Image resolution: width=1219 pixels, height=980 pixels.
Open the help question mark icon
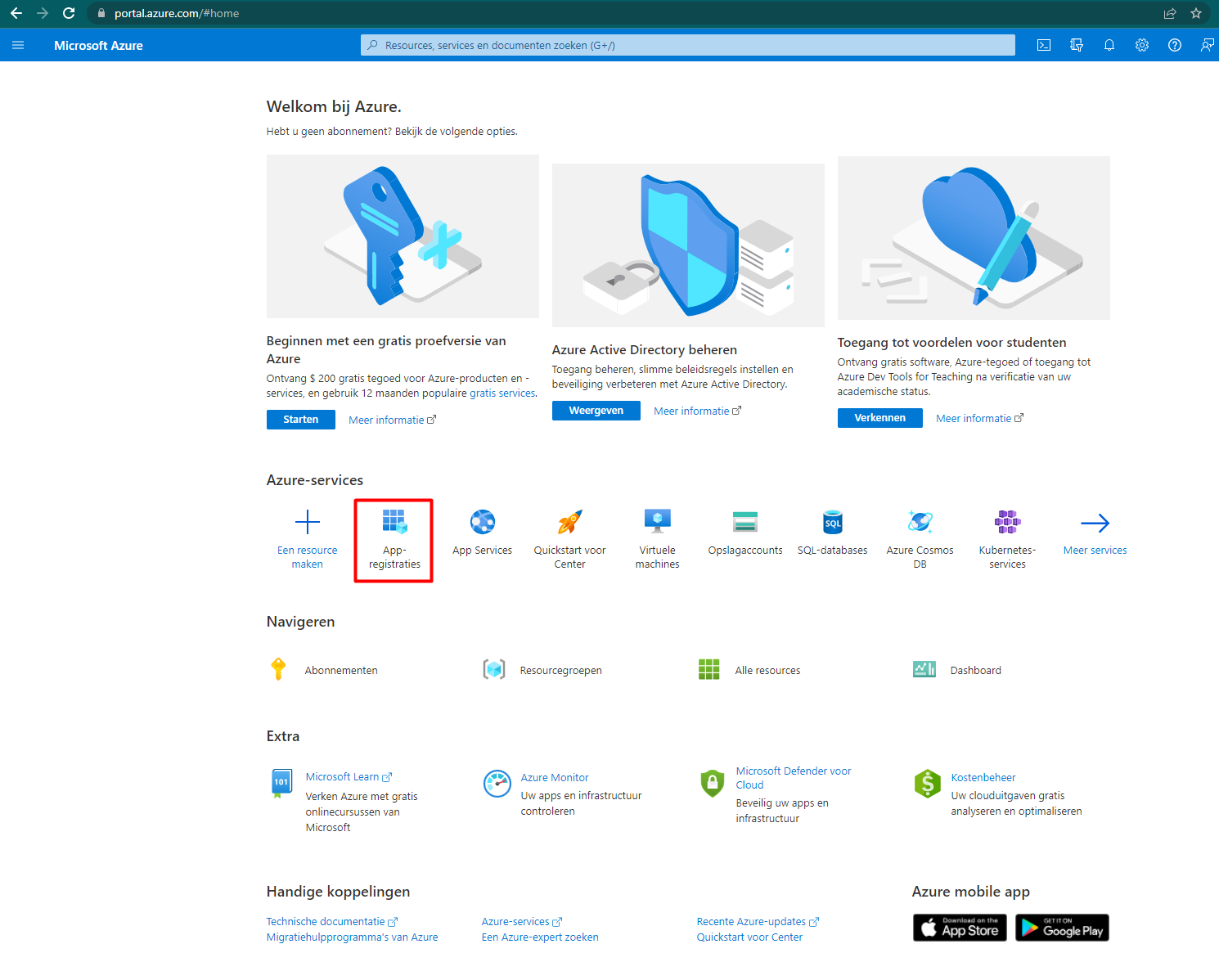pyautogui.click(x=1175, y=46)
